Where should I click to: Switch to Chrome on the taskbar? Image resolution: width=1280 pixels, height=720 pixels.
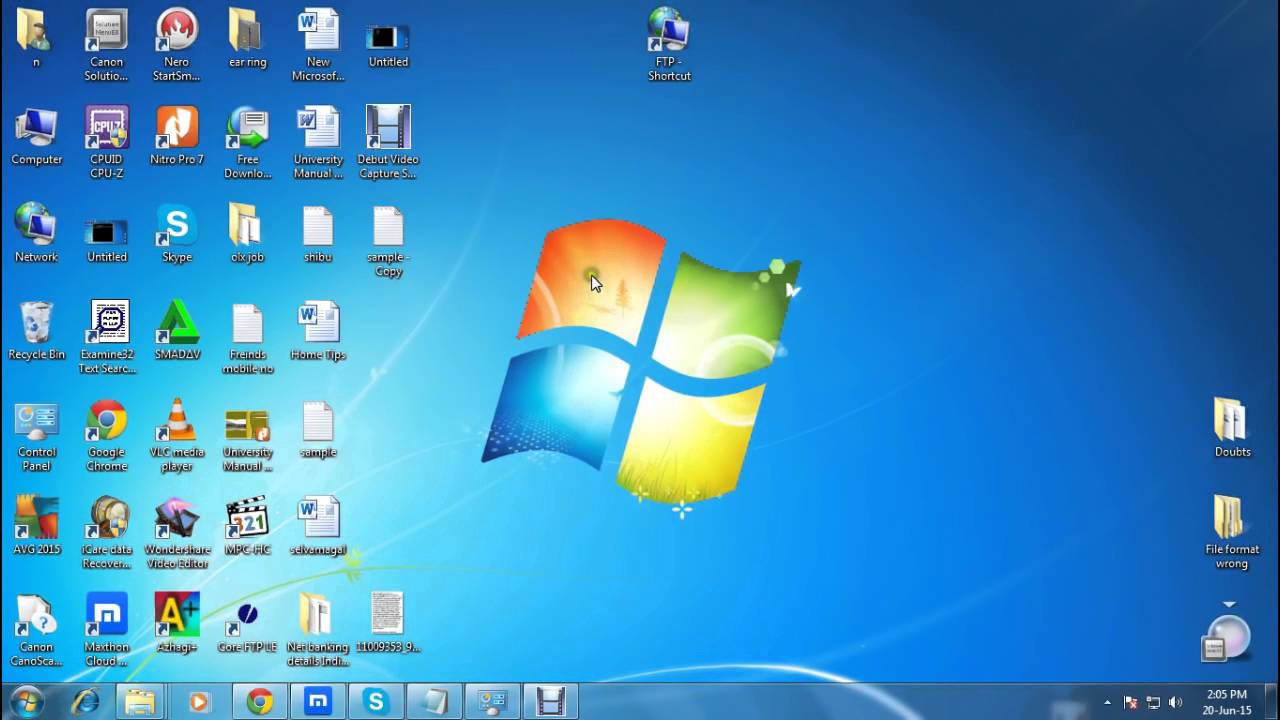[260, 702]
